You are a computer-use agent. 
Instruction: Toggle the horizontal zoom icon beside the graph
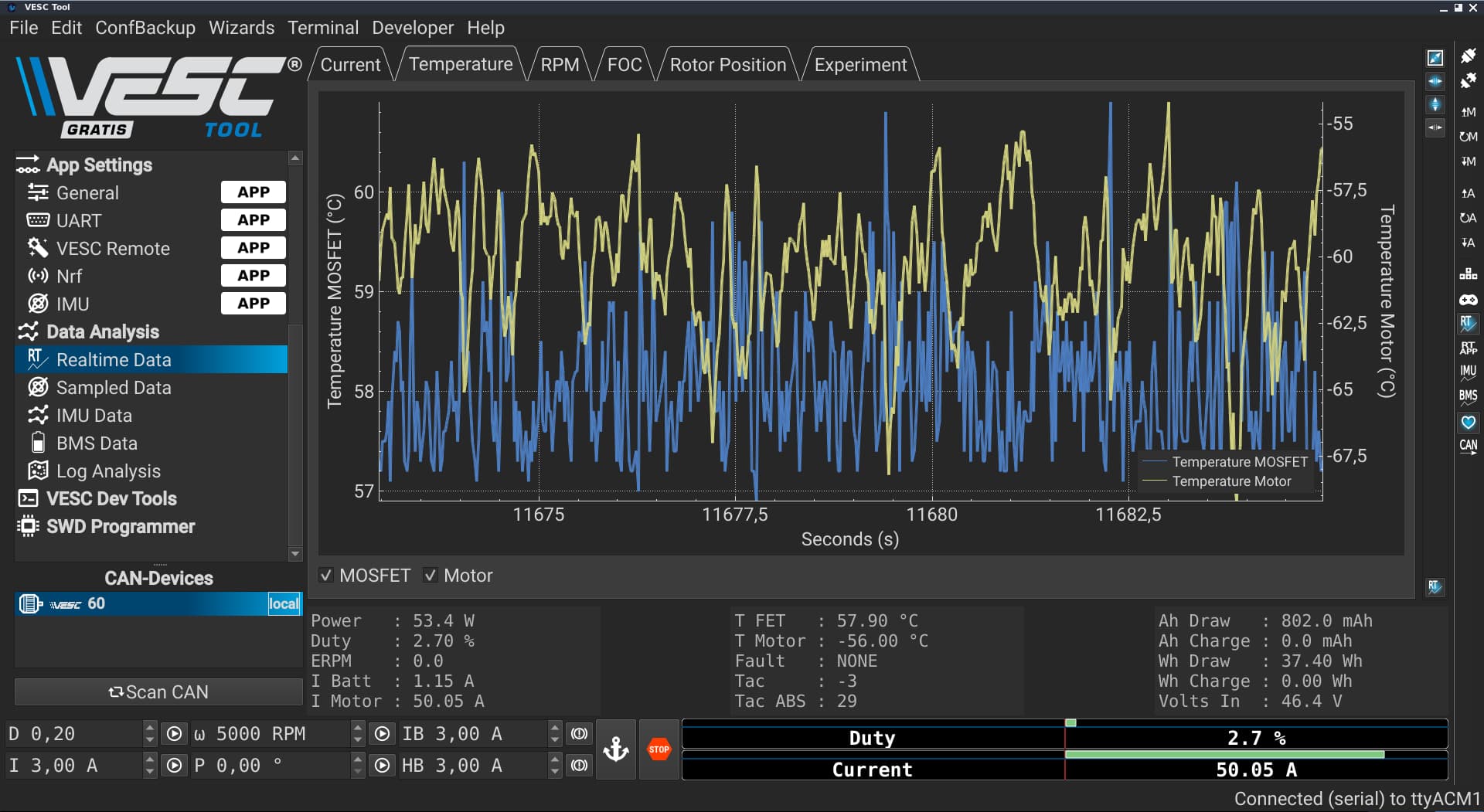[x=1435, y=81]
